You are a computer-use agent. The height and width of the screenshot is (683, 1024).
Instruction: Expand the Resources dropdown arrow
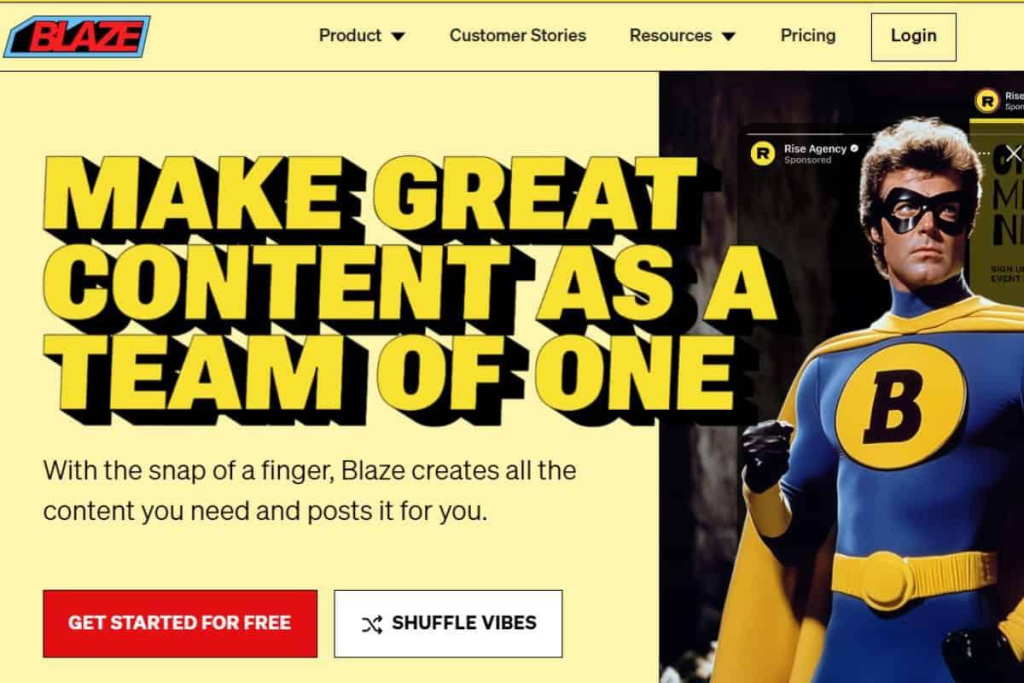[x=729, y=37]
